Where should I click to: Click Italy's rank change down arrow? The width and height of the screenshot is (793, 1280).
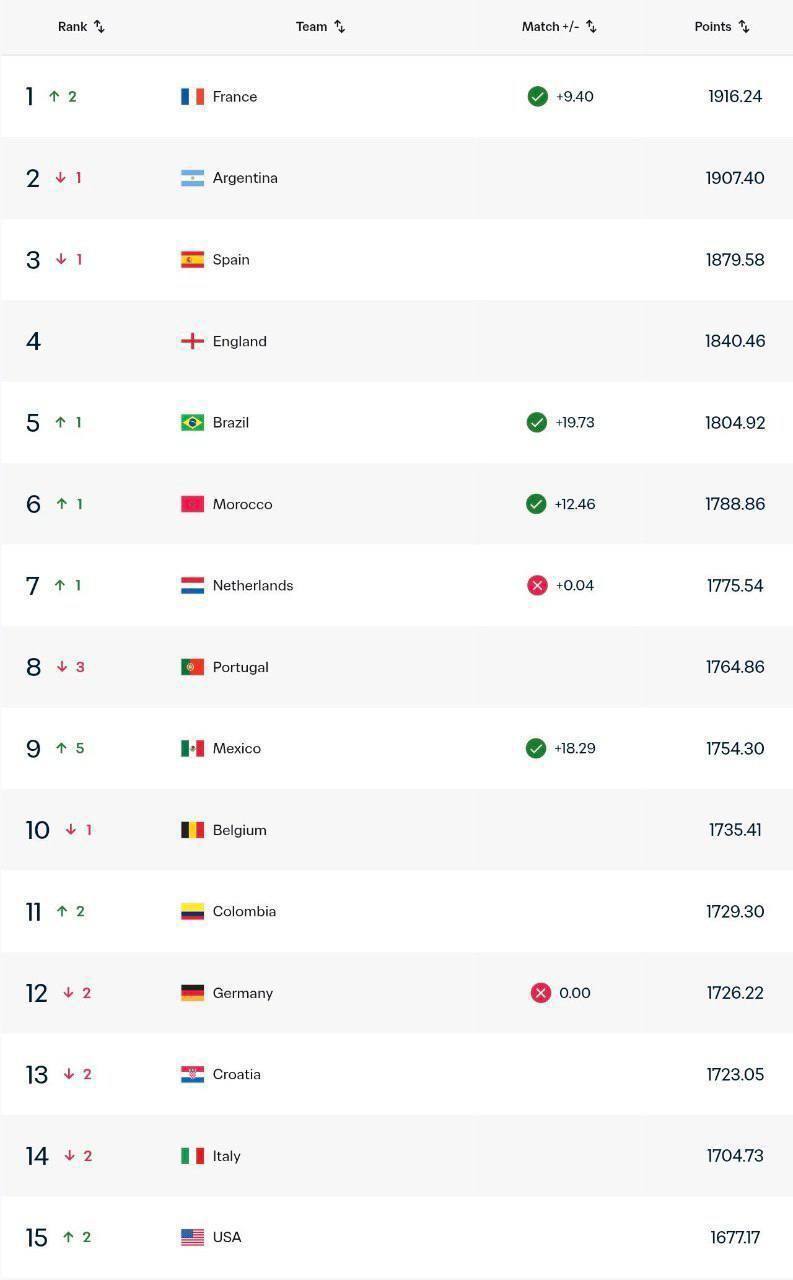click(x=69, y=1156)
